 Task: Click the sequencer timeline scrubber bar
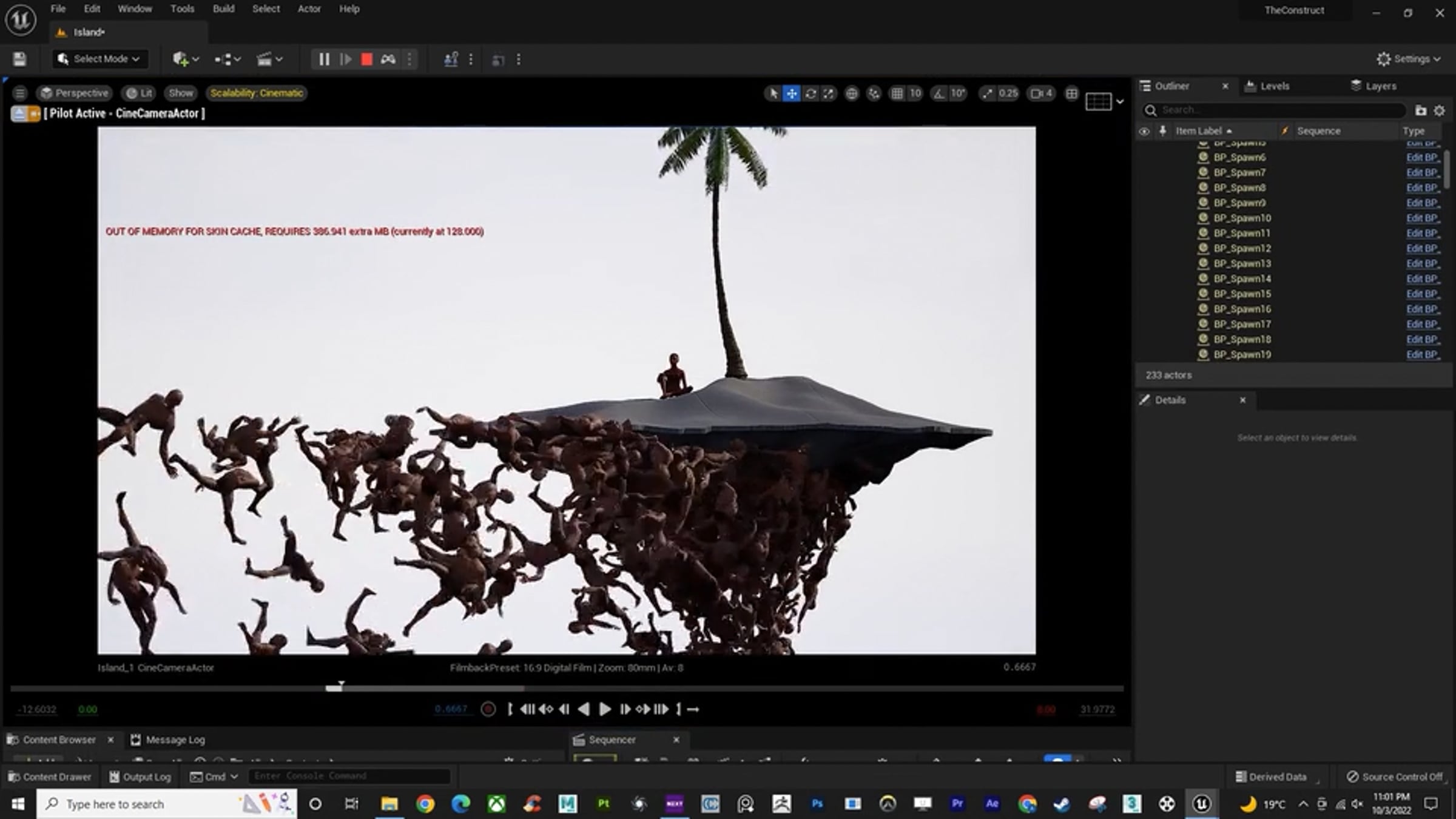(x=566, y=689)
